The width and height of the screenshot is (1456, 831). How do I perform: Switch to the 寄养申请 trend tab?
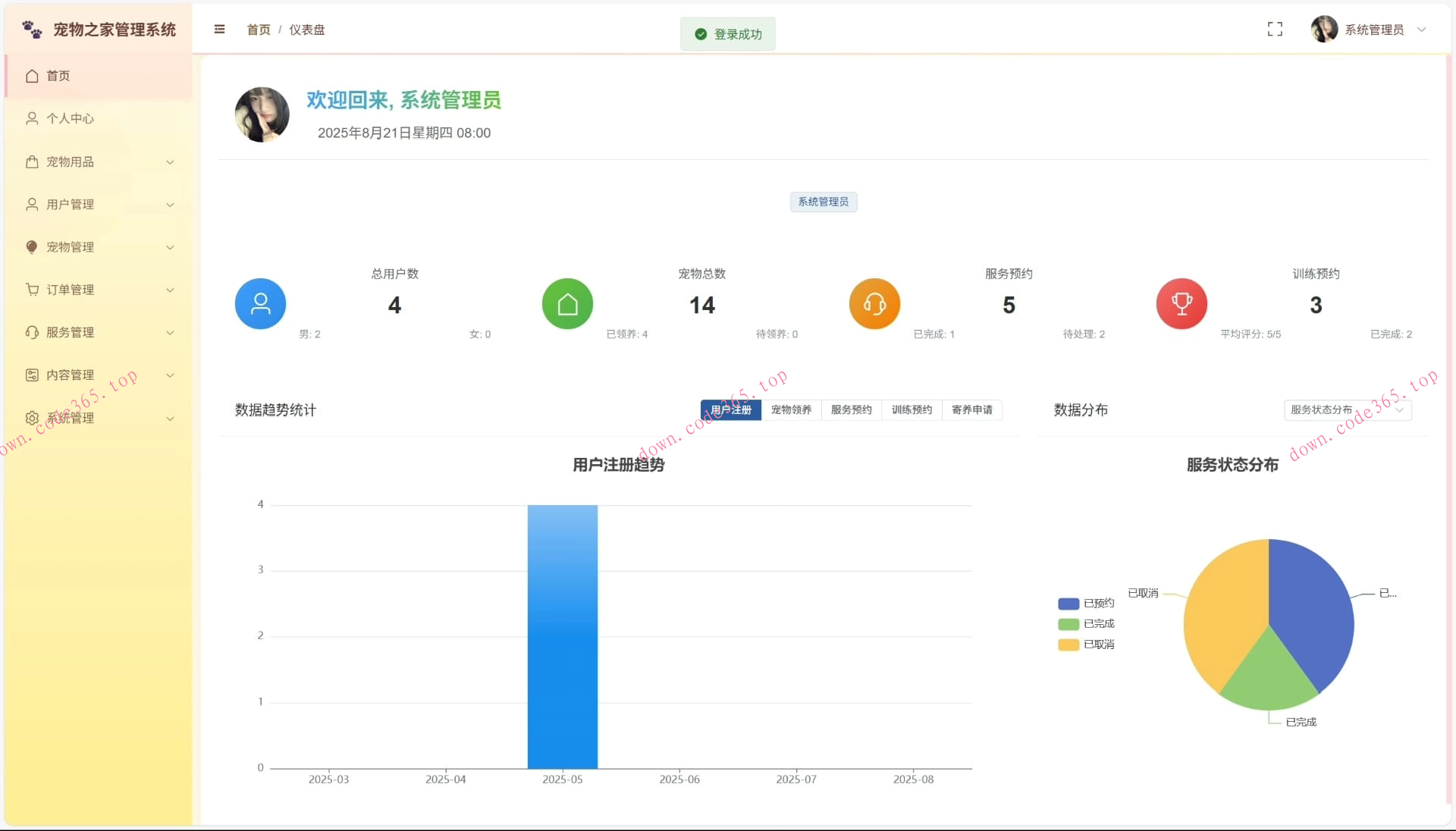tap(973, 410)
